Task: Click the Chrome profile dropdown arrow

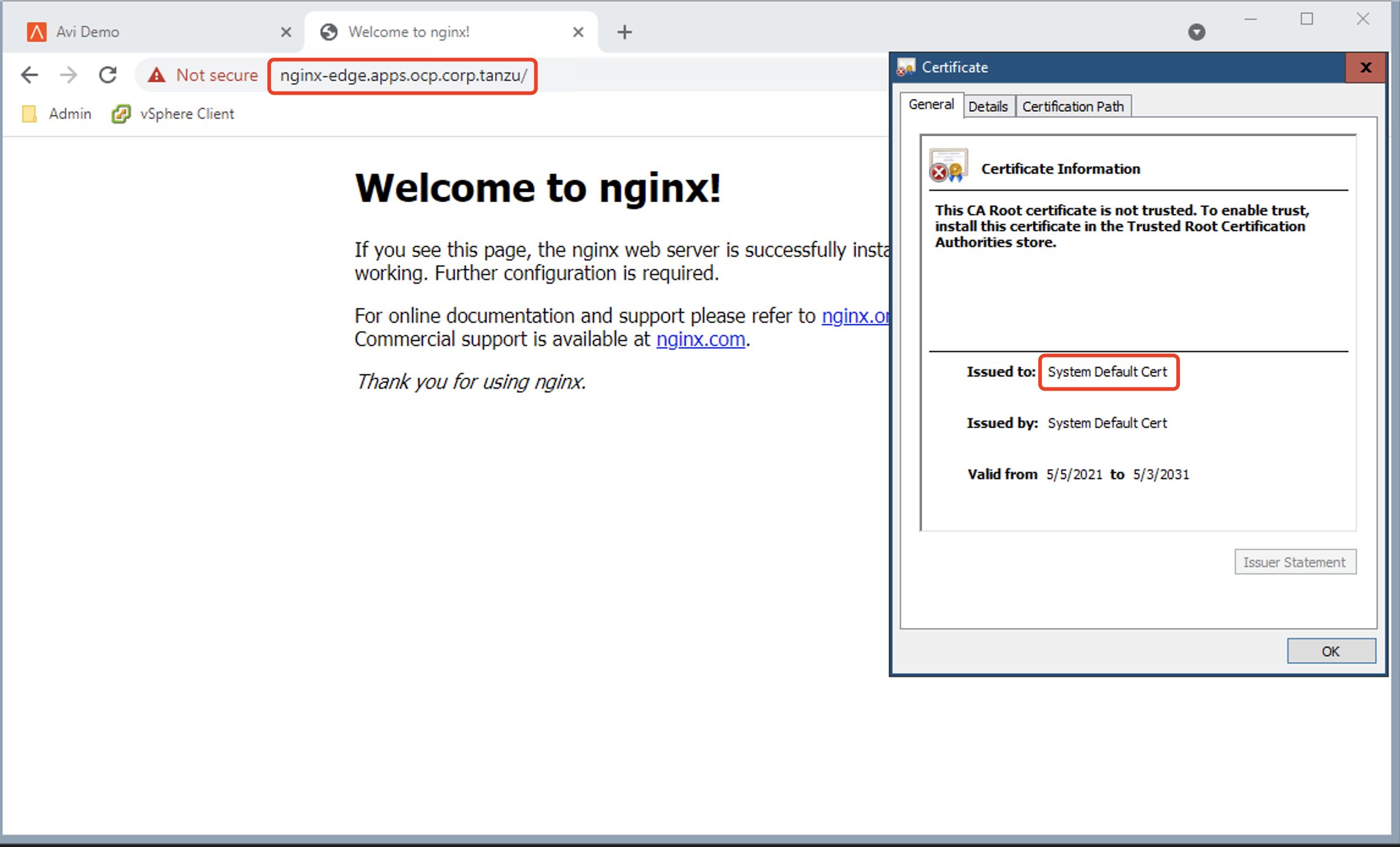Action: (x=1196, y=32)
